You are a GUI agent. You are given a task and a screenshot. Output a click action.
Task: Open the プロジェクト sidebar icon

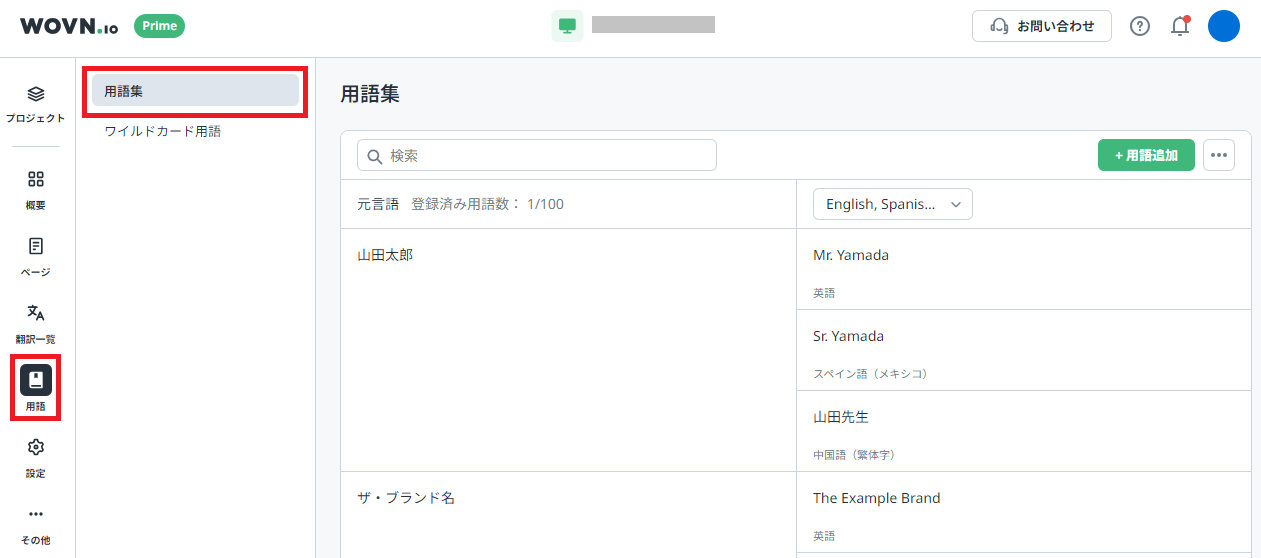click(36, 96)
